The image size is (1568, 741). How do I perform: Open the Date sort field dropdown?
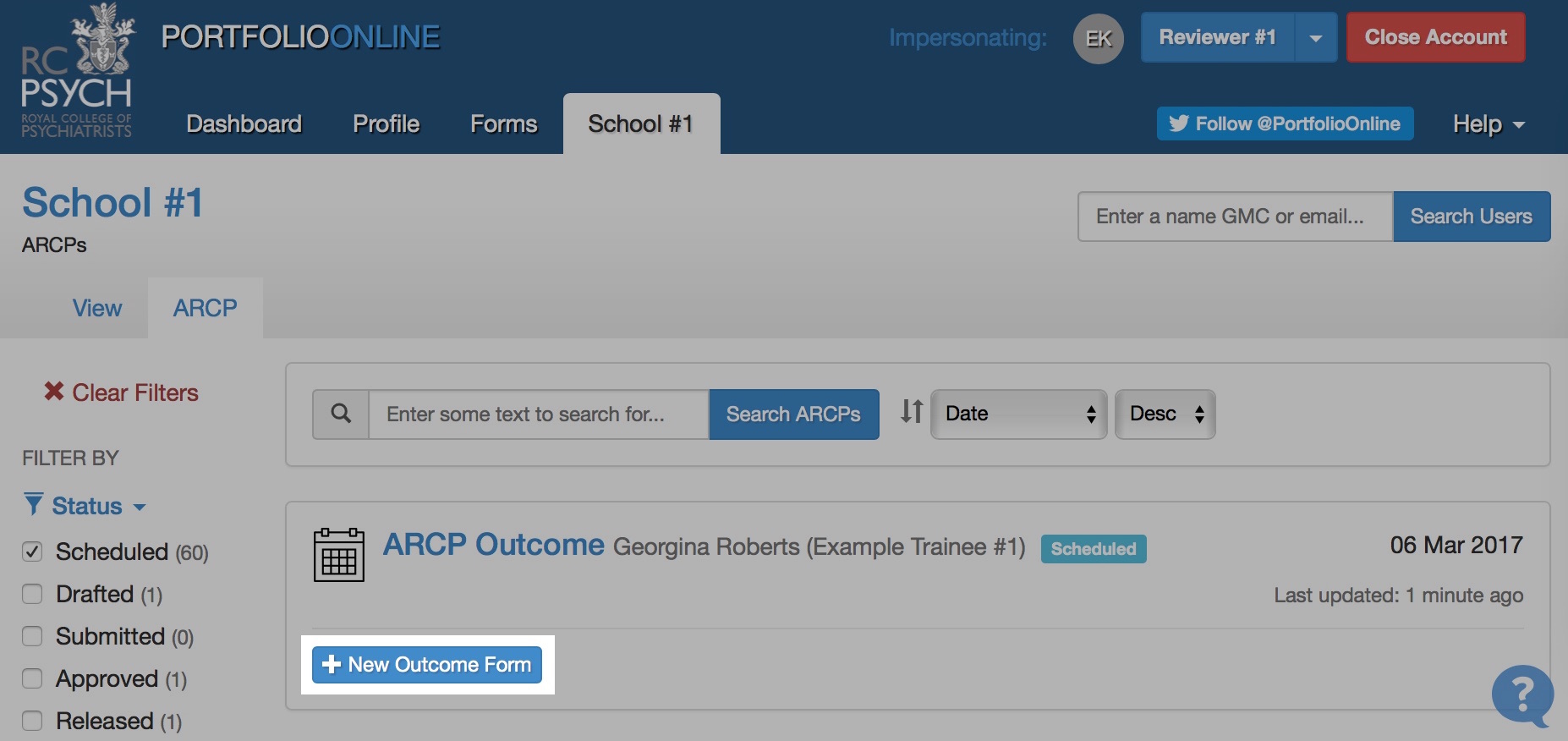[1018, 414]
